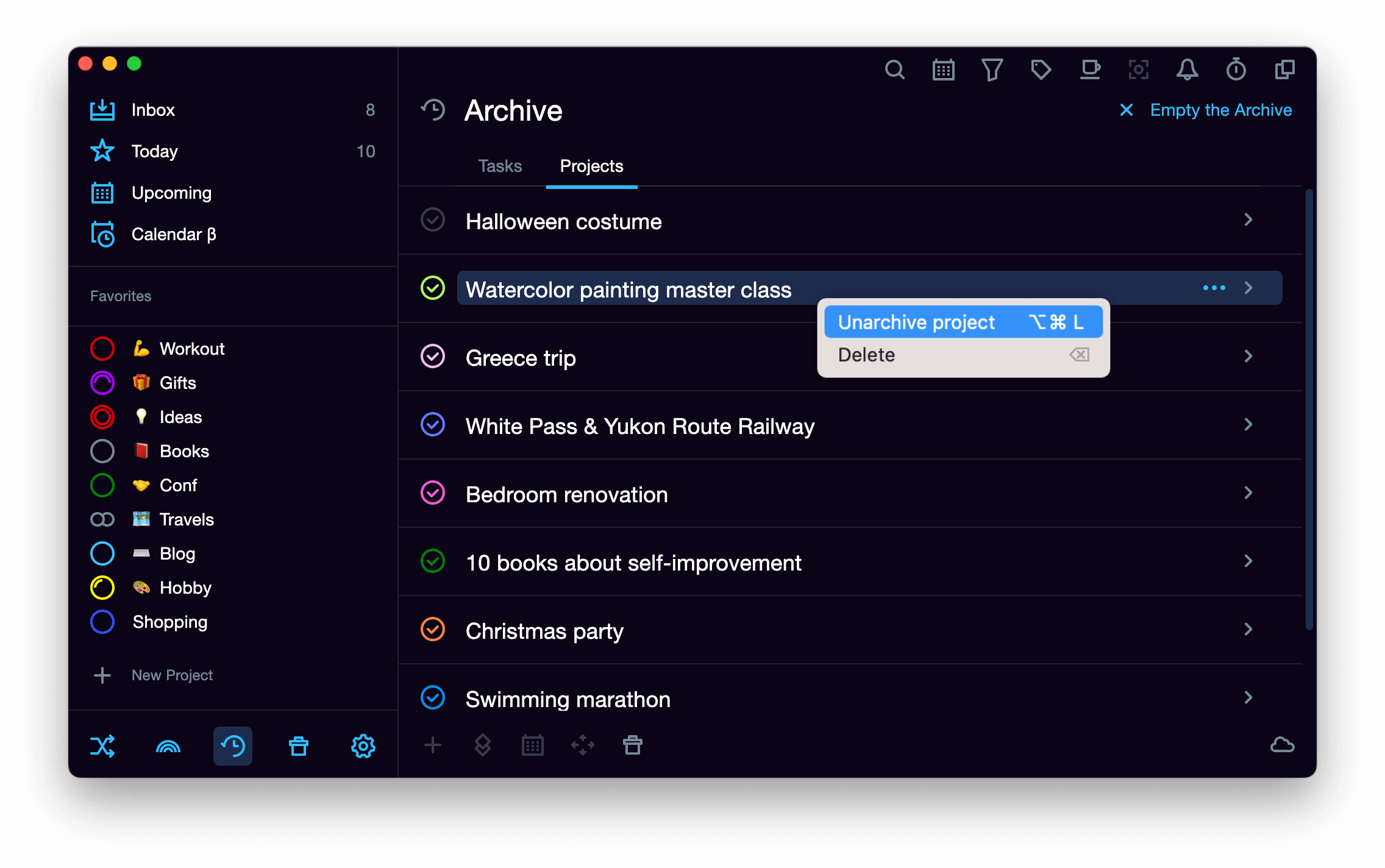This screenshot has width=1385, height=868.
Task: Open the Ideas favorite project
Action: pos(233,417)
